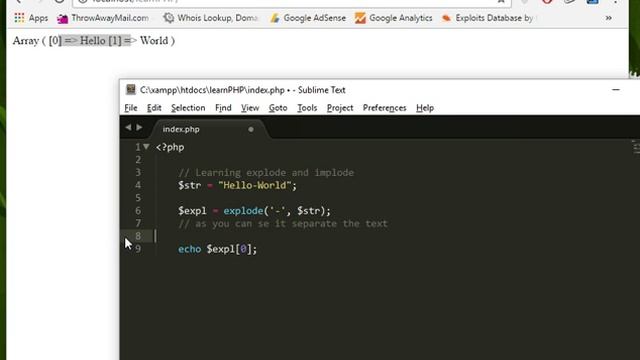The image size is (640, 360).
Task: Open the Edit menu in Sublime Text
Action: point(154,108)
